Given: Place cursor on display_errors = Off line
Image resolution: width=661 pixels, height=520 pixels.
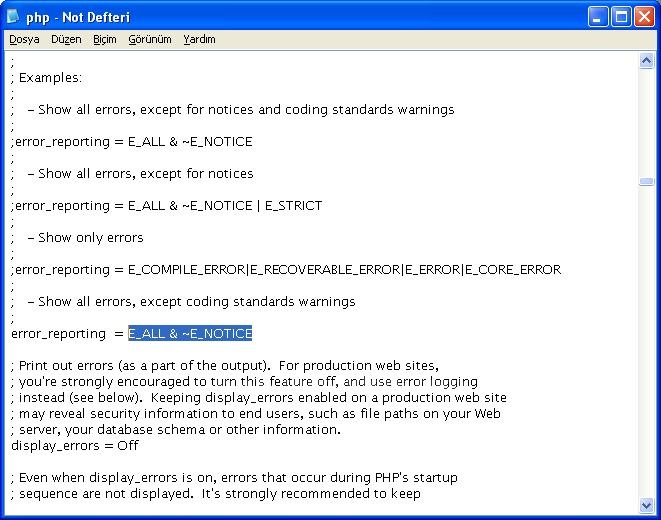Looking at the screenshot, I should coord(75,446).
